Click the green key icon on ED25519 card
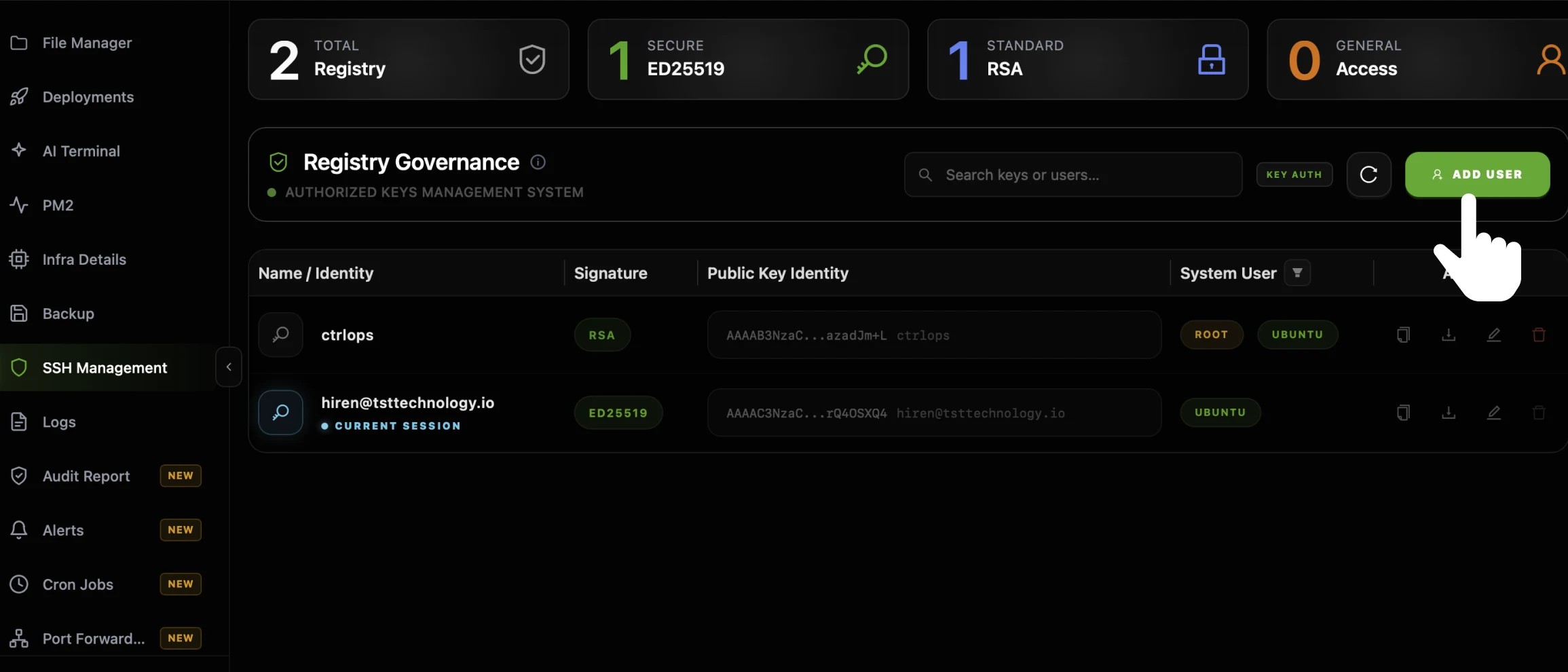This screenshot has width=1568, height=672. 872,59
